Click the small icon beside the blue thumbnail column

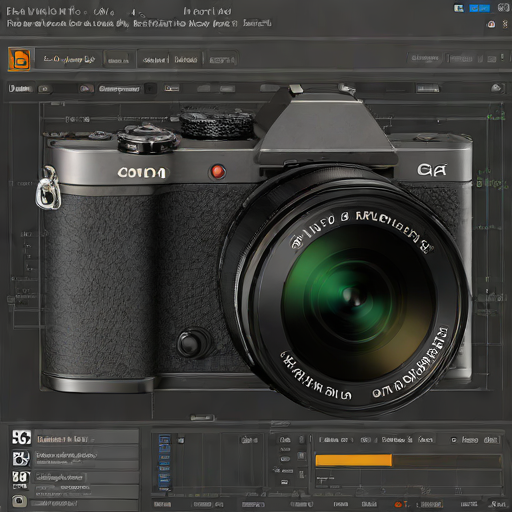pos(181,440)
